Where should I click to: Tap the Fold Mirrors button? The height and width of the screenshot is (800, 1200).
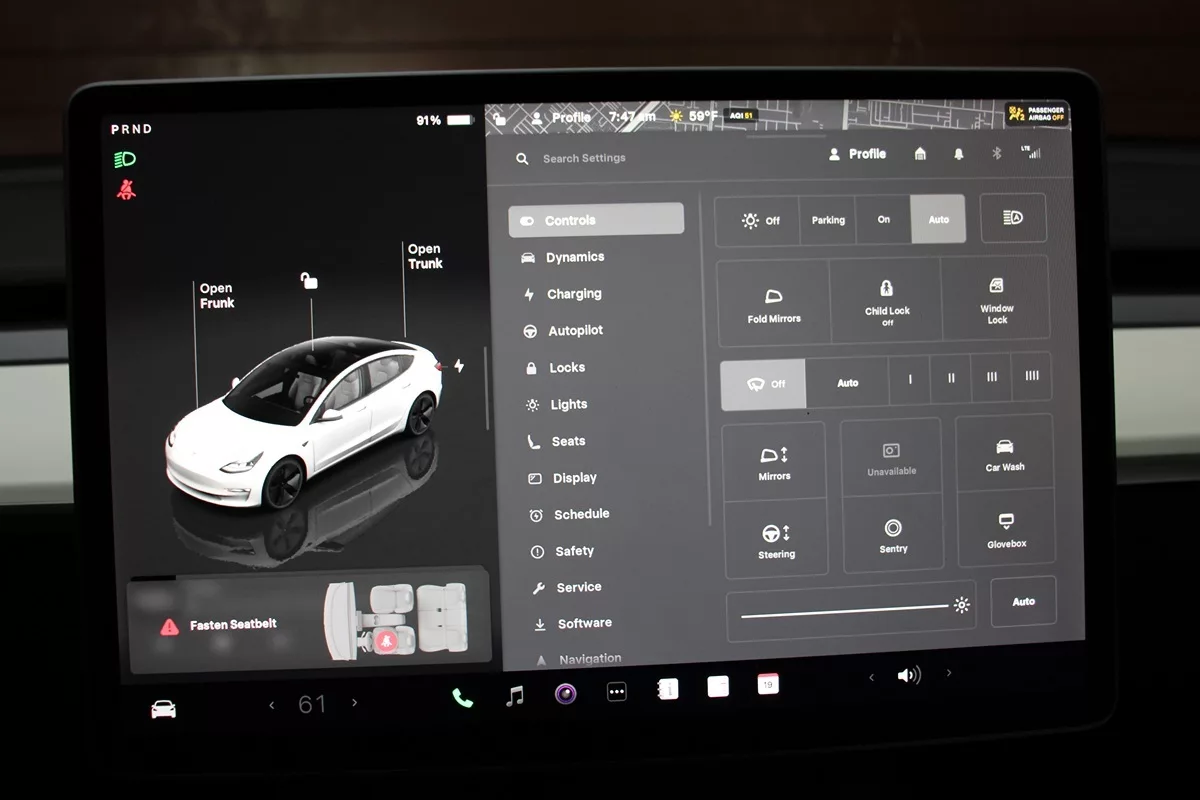pos(774,304)
